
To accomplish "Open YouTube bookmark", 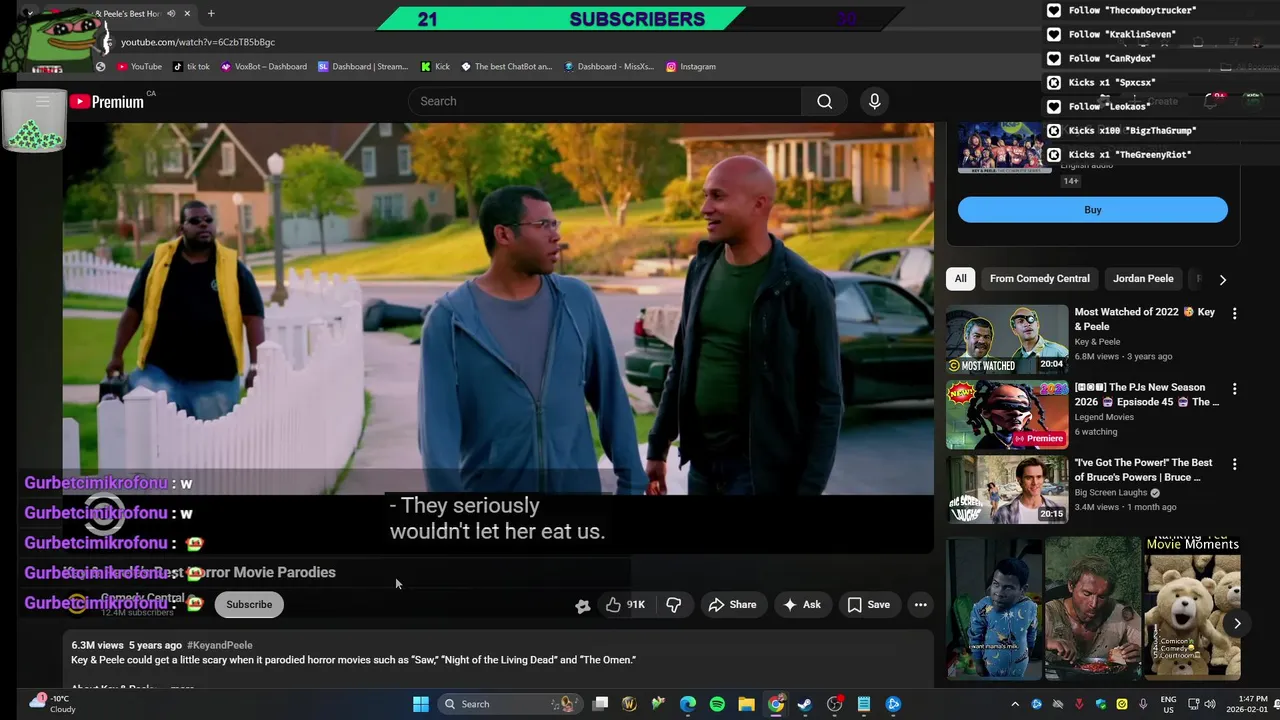I will click(x=139, y=66).
